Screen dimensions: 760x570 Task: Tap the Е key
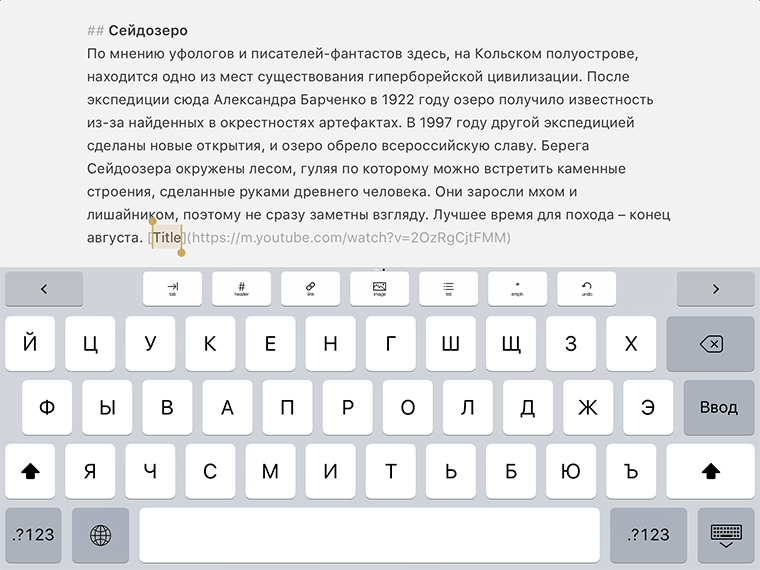270,344
